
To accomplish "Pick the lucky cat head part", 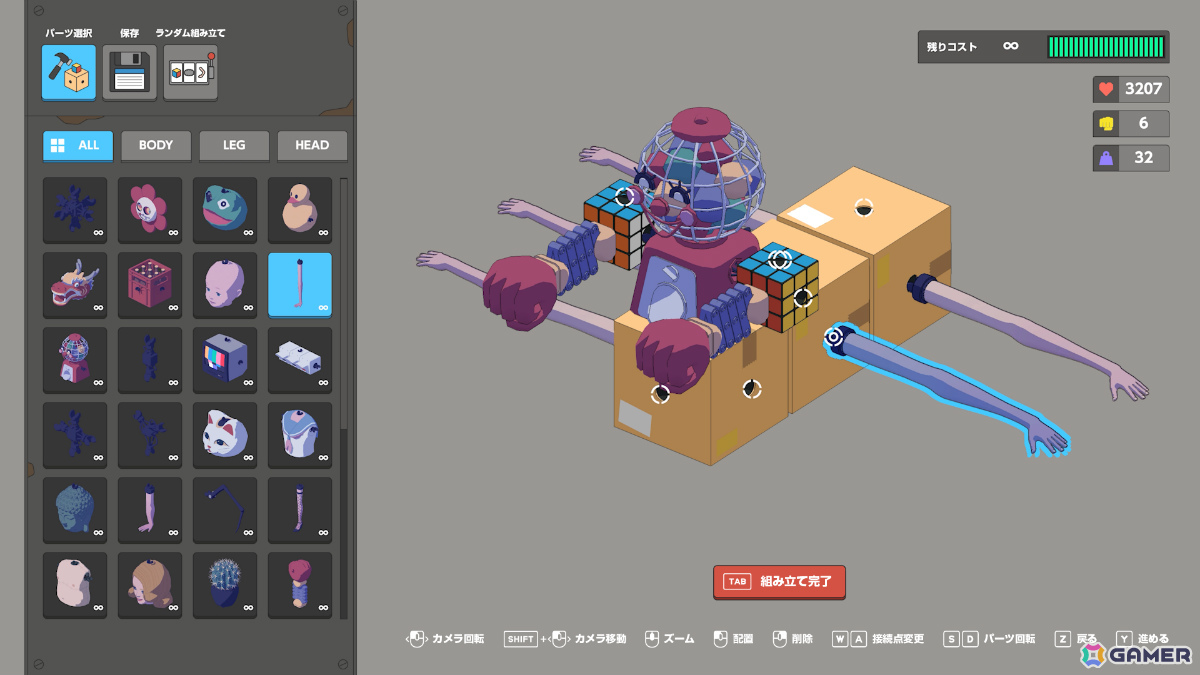I will click(225, 435).
